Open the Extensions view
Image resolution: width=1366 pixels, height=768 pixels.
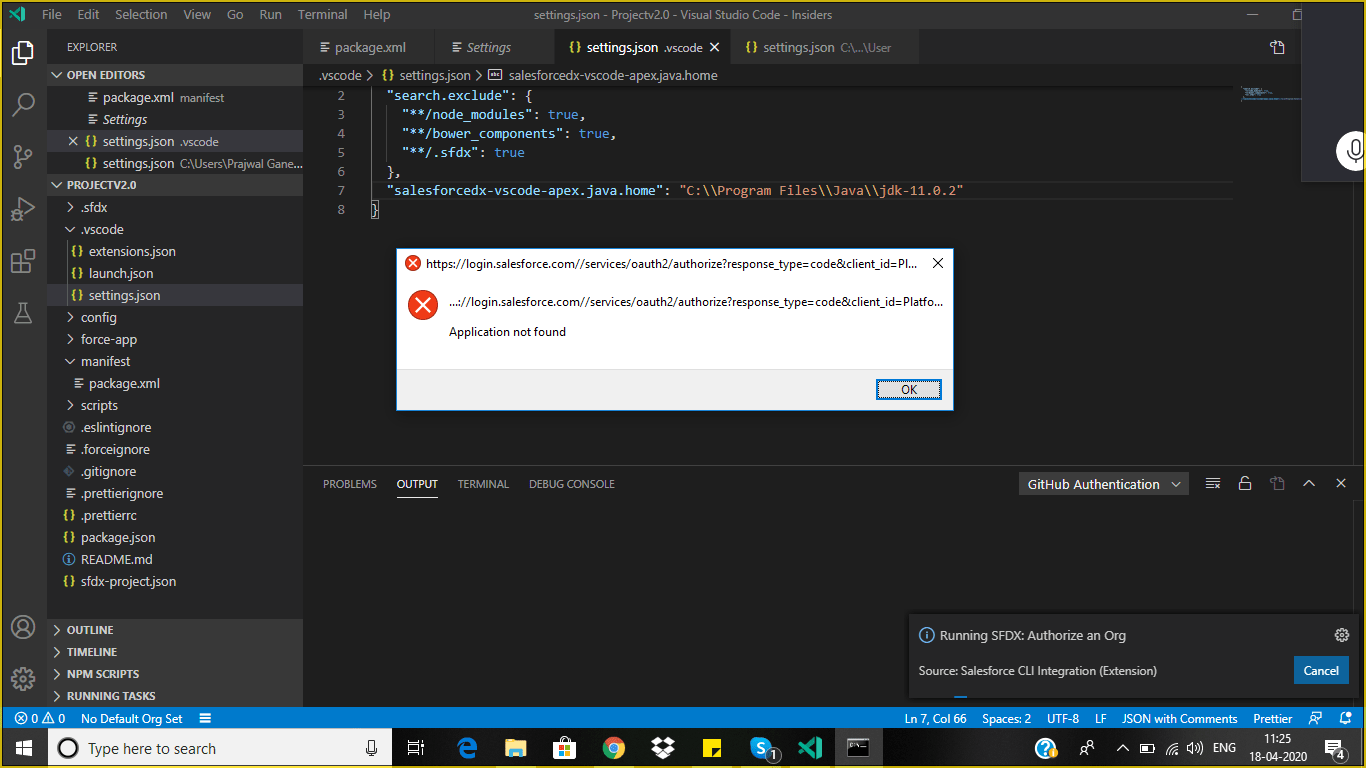click(23, 261)
